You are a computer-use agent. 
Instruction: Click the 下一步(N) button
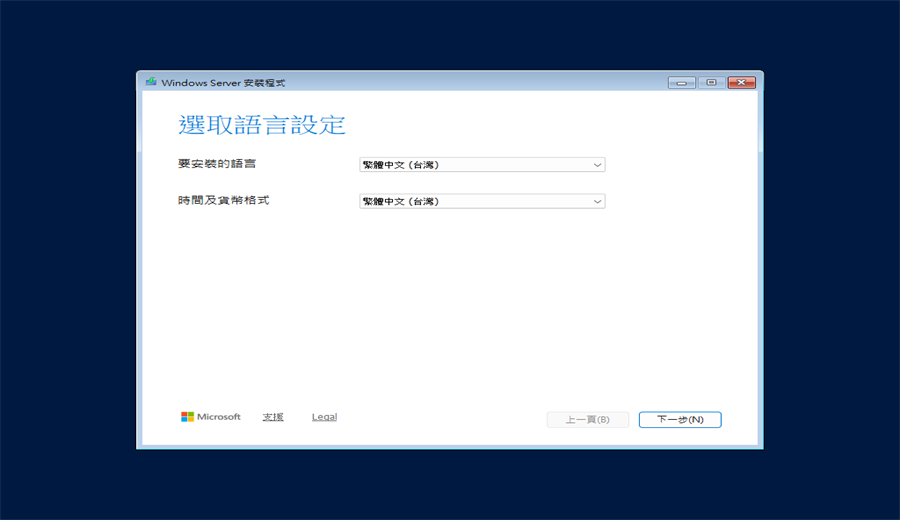[x=680, y=420]
